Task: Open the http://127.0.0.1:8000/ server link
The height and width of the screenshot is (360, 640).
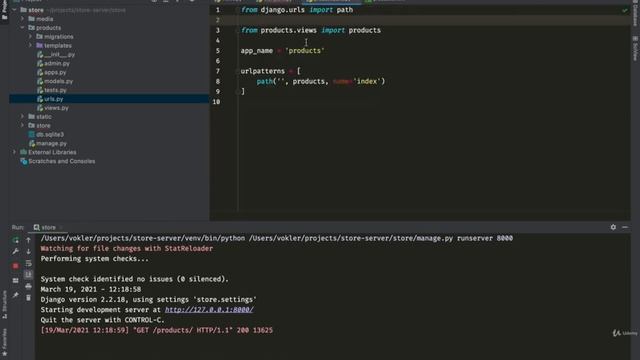Action: [209, 310]
